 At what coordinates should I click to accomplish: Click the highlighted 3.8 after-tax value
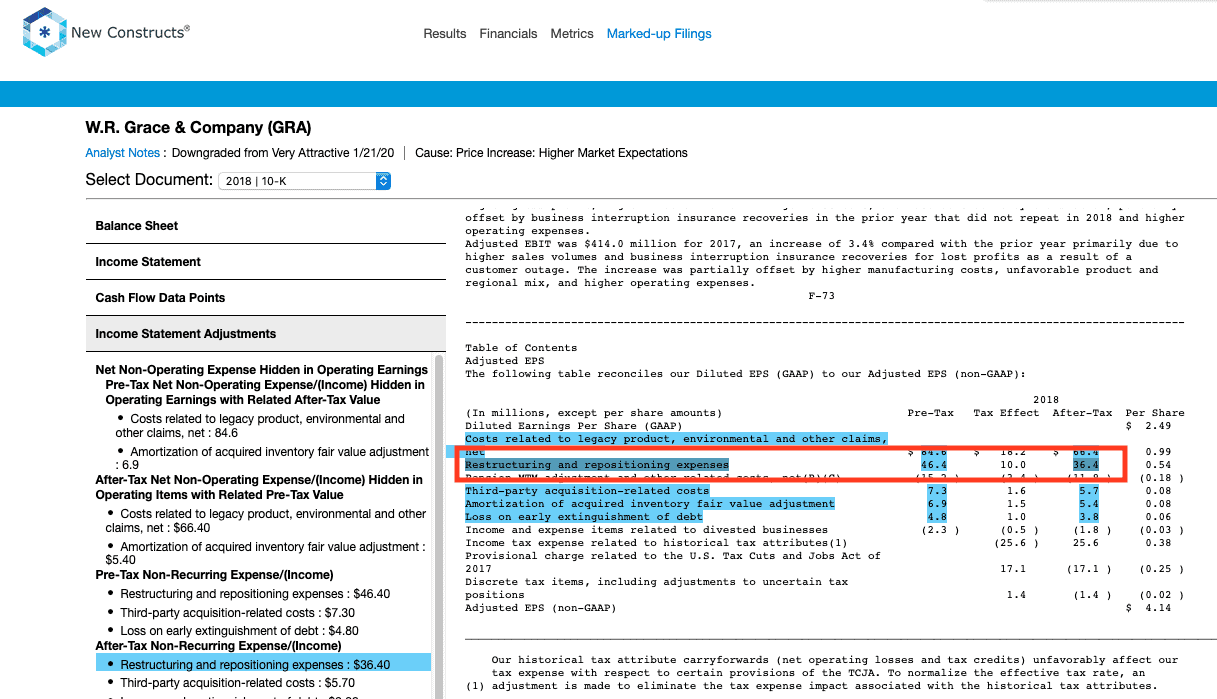1089,517
